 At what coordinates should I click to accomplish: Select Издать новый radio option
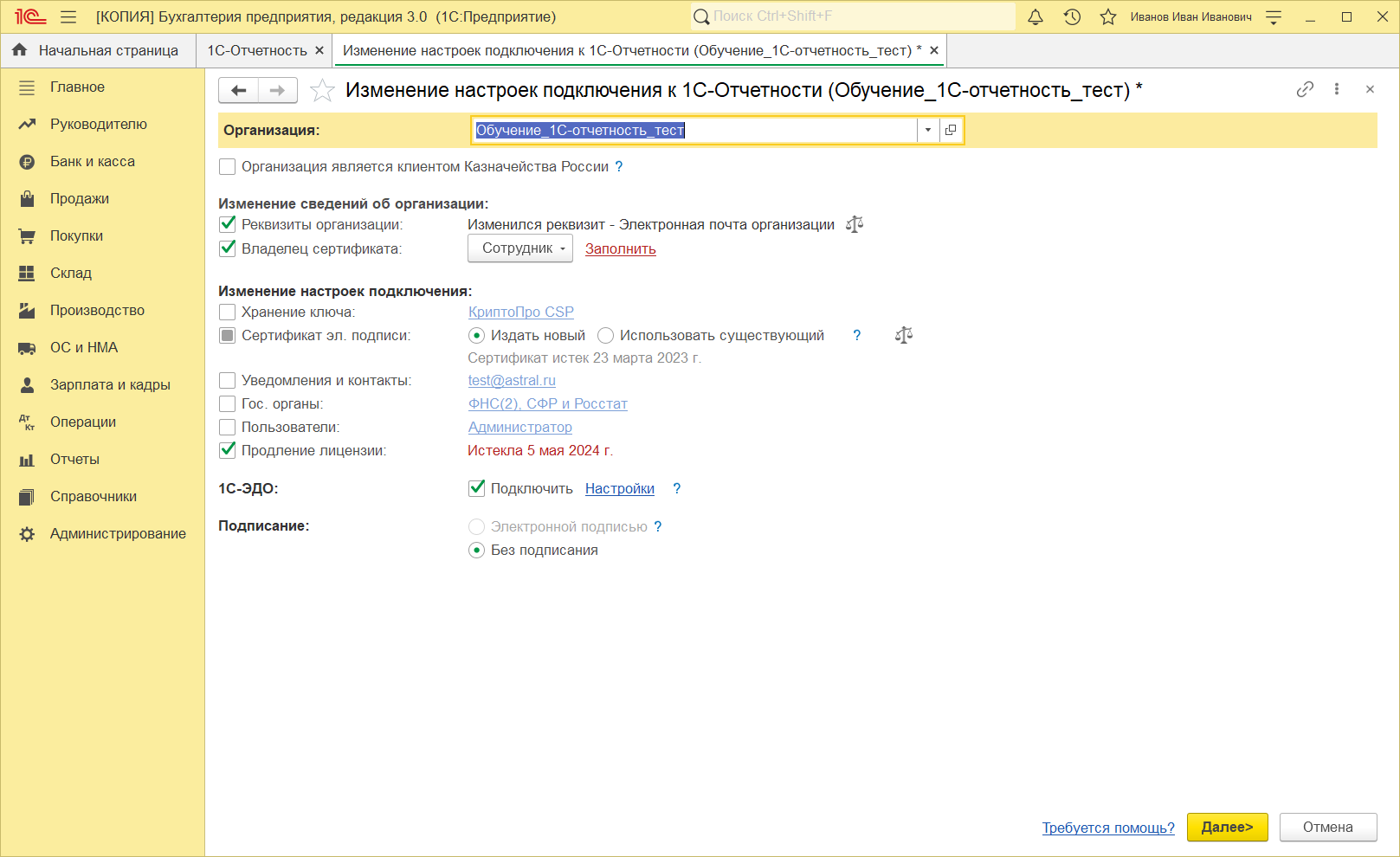[x=476, y=335]
